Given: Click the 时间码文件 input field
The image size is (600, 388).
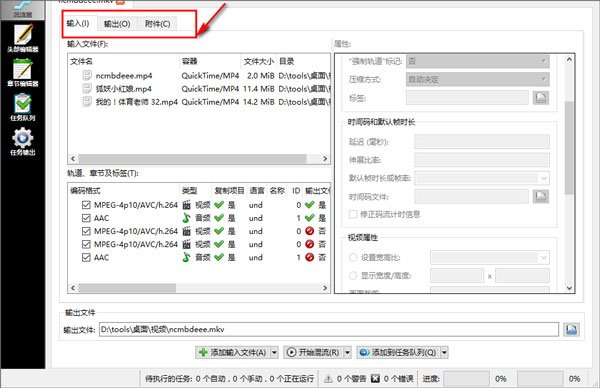Looking at the screenshot, I should (471, 196).
